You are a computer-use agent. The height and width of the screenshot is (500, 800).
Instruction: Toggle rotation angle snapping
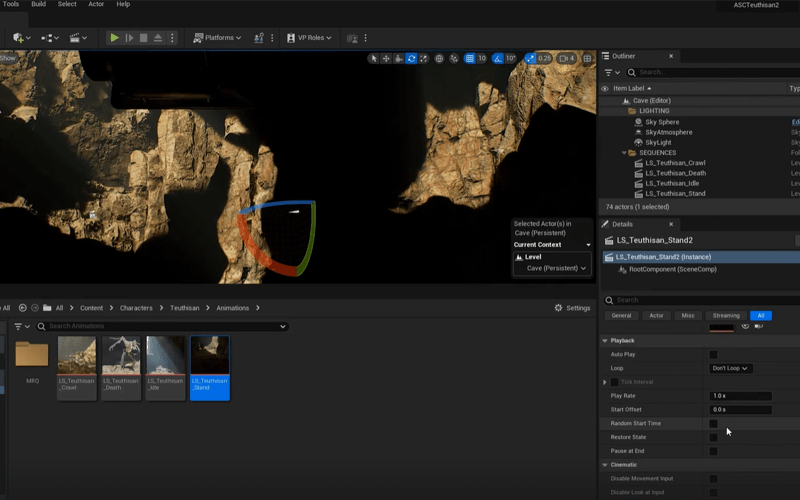(x=497, y=59)
